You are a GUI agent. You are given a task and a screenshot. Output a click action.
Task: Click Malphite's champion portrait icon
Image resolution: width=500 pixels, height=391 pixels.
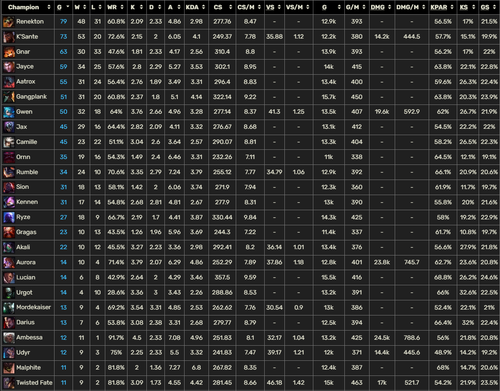tap(9, 368)
